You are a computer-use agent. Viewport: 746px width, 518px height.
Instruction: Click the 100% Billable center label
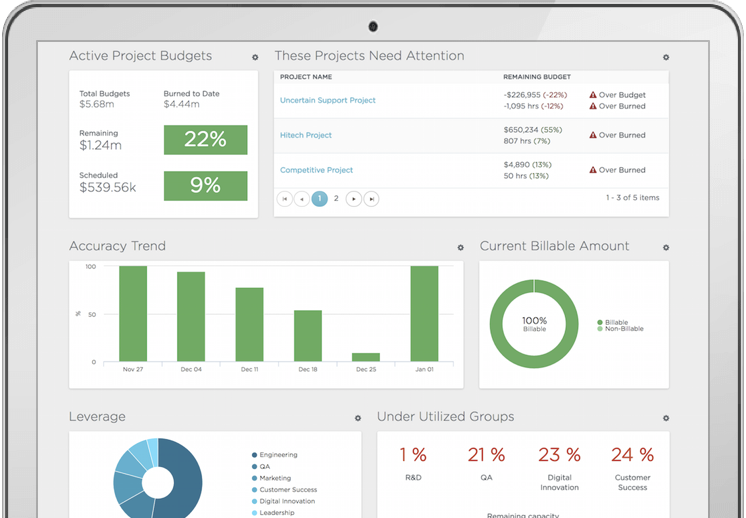pos(534,324)
